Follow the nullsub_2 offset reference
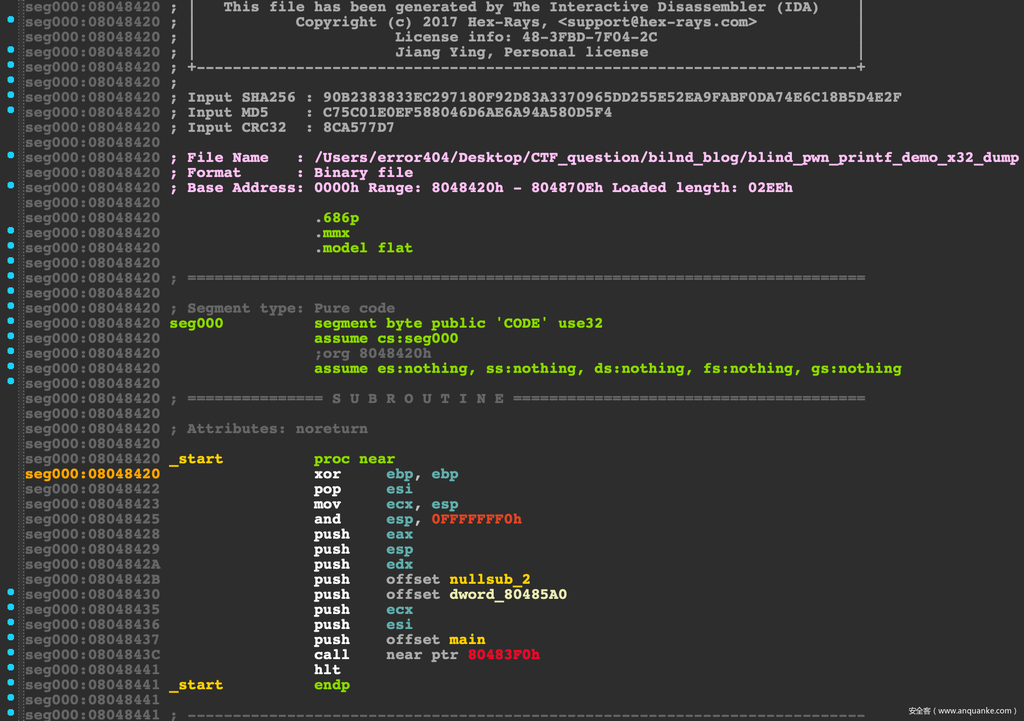Screen dimensions: 1024x721 pyautogui.click(x=490, y=580)
